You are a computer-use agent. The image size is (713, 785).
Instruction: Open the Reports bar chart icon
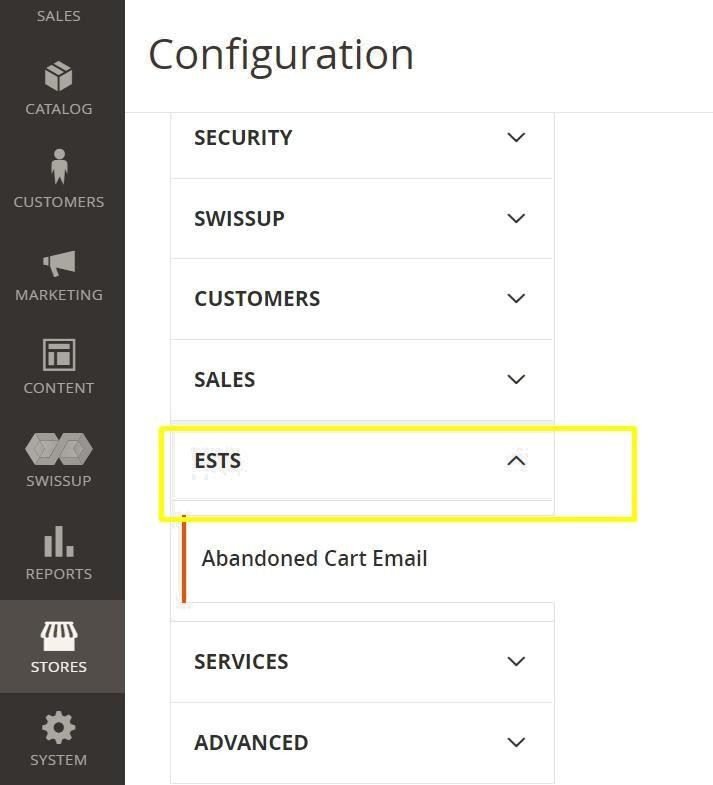(x=59, y=541)
